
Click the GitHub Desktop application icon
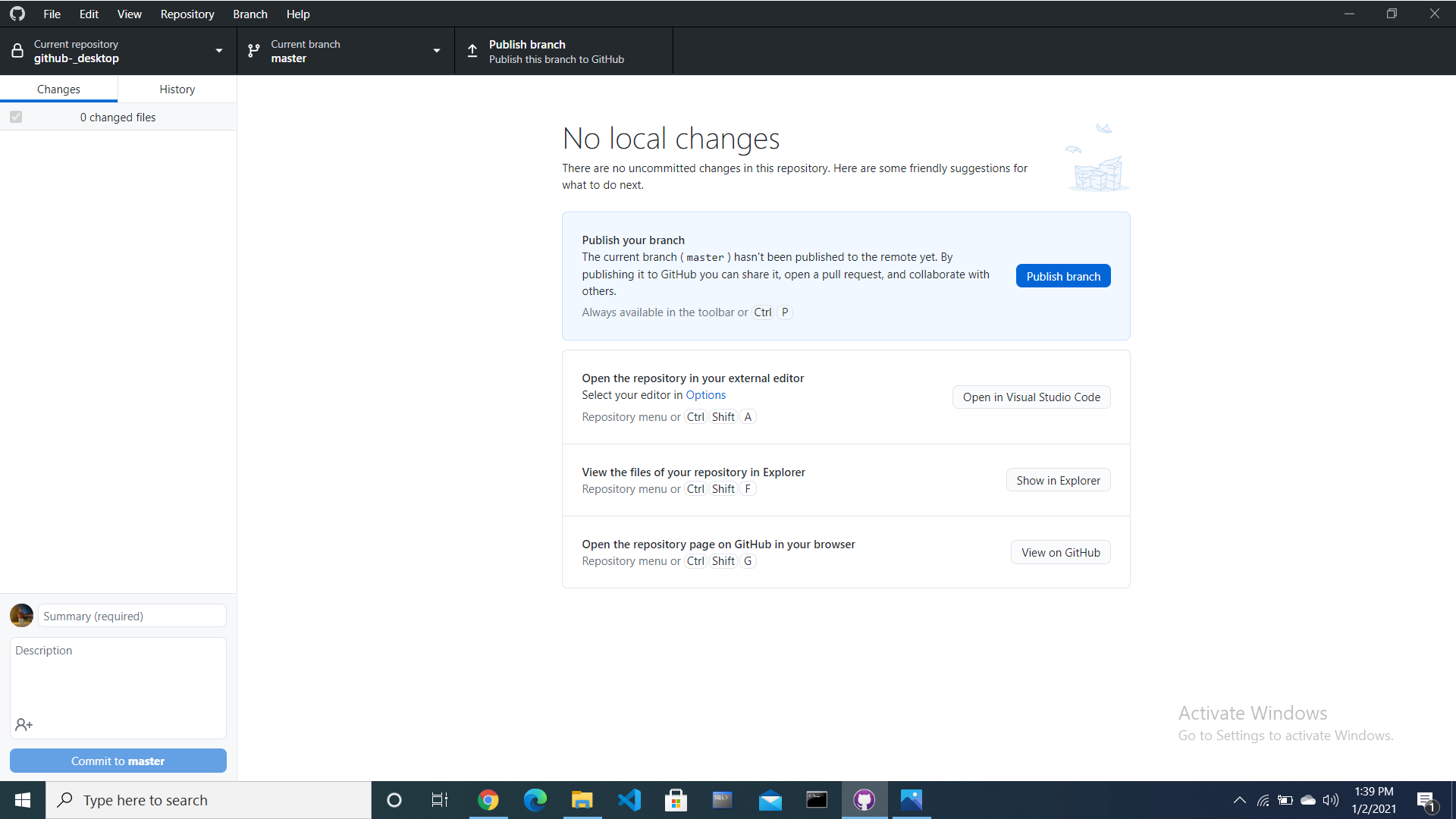click(864, 799)
